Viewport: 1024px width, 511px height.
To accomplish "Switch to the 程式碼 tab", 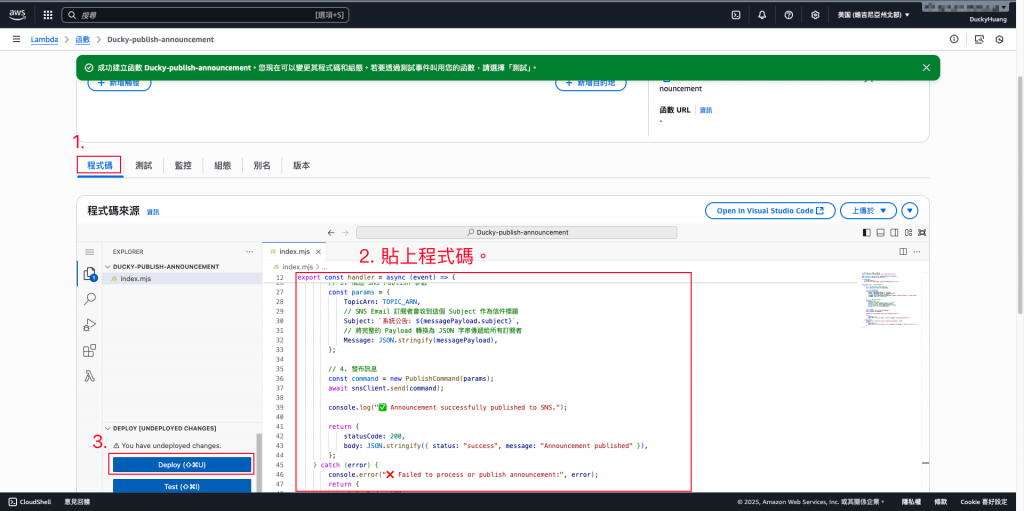I will point(100,165).
